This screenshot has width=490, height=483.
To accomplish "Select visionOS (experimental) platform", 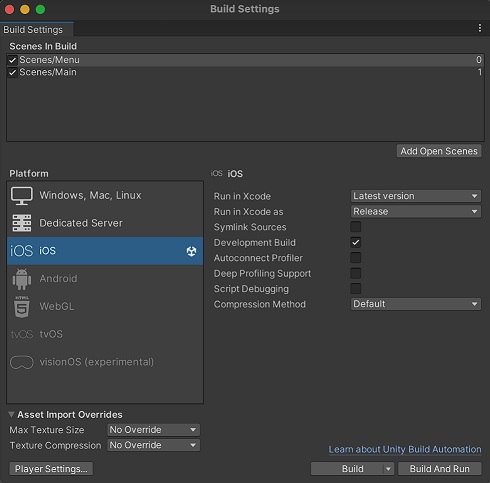I will pyautogui.click(x=105, y=362).
